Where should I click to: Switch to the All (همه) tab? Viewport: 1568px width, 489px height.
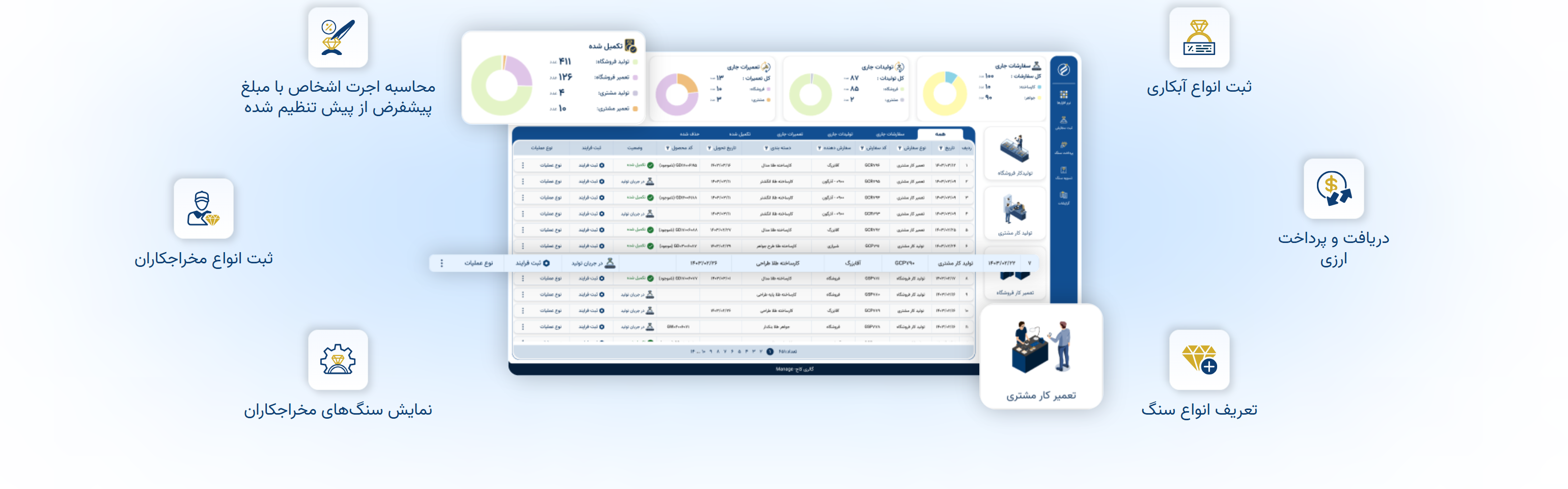pyautogui.click(x=940, y=134)
